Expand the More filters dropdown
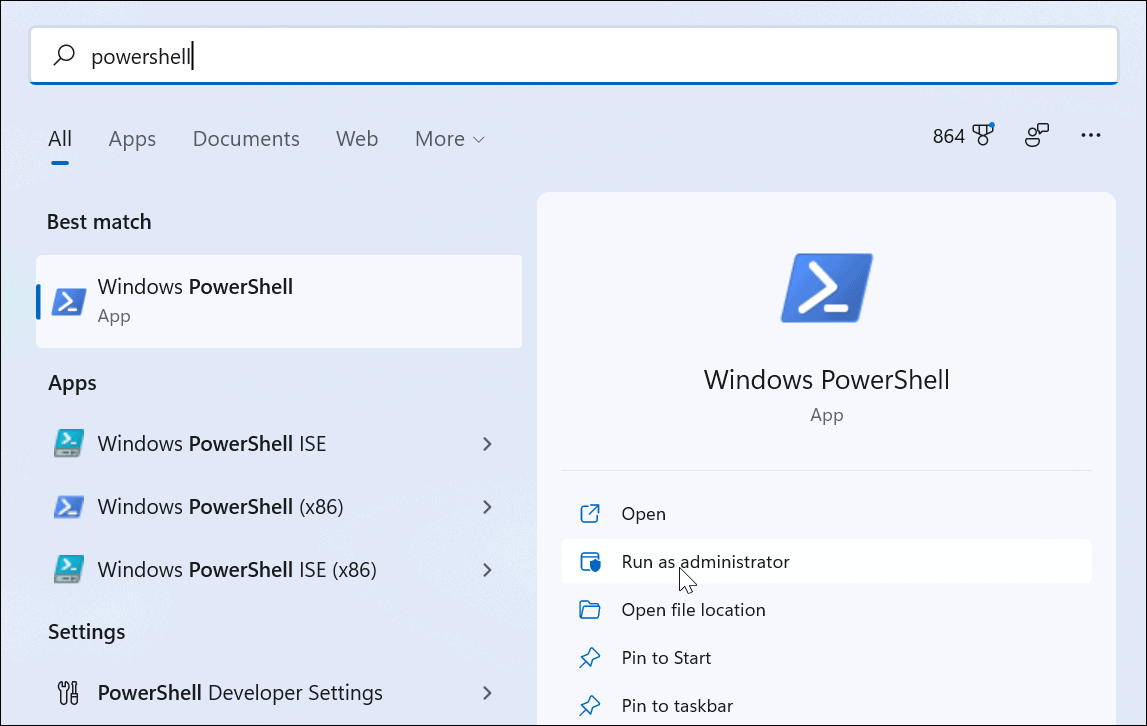The width and height of the screenshot is (1147, 726). (449, 139)
